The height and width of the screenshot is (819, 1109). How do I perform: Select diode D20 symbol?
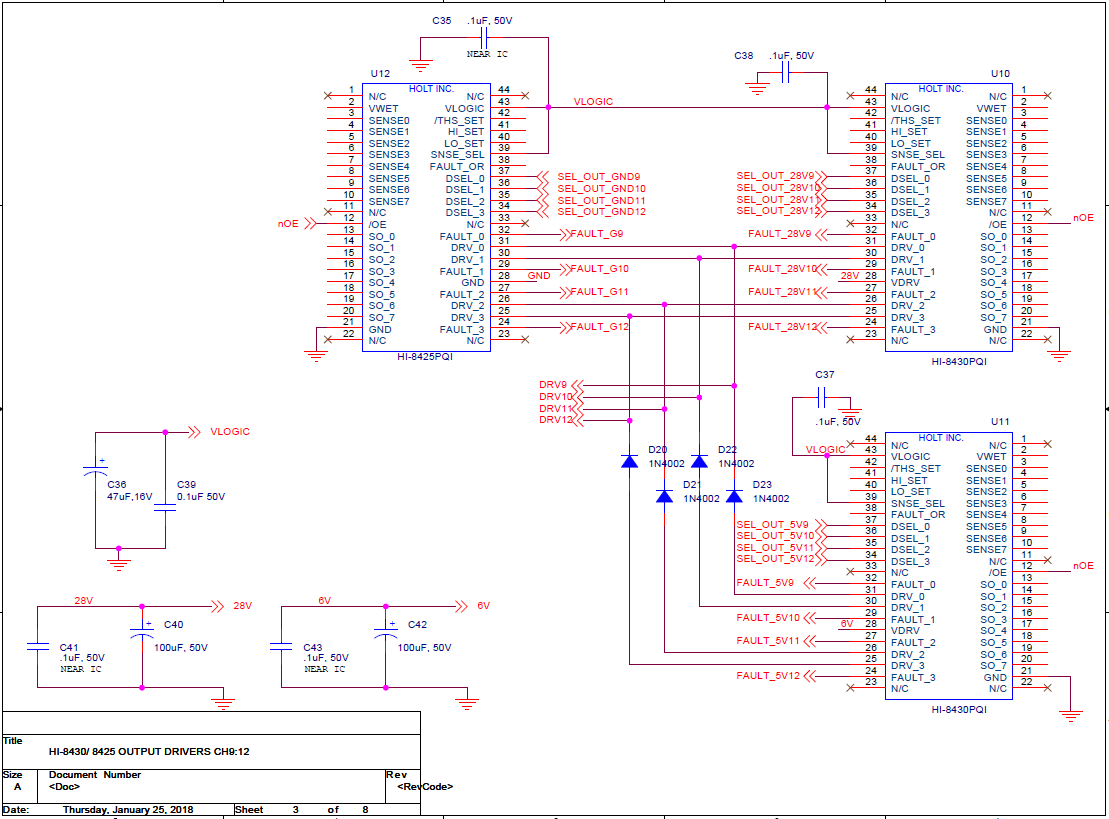pyautogui.click(x=629, y=462)
